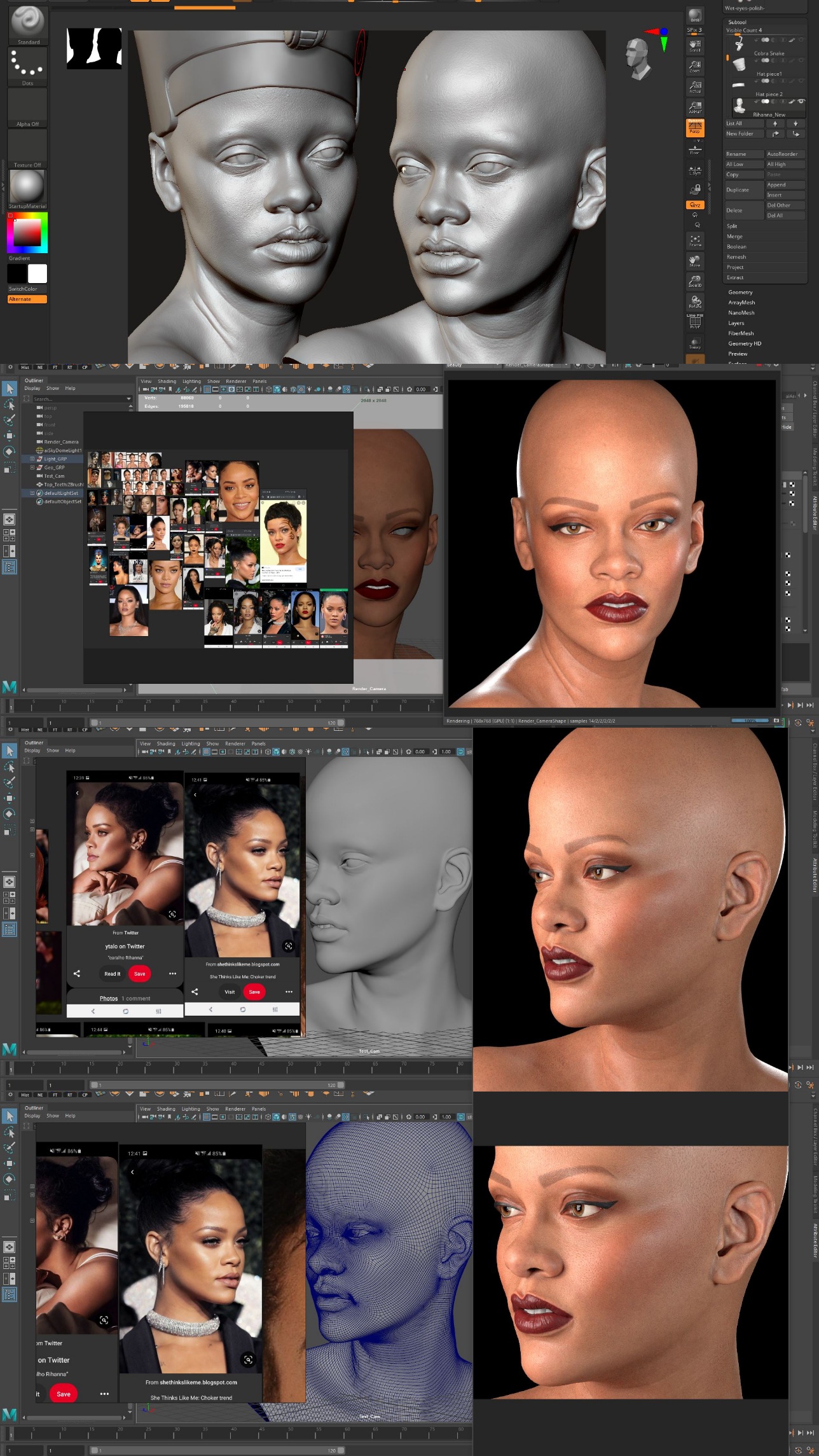The height and width of the screenshot is (1456, 819).
Task: Toggle the XYZ rotation mode
Action: point(695,205)
